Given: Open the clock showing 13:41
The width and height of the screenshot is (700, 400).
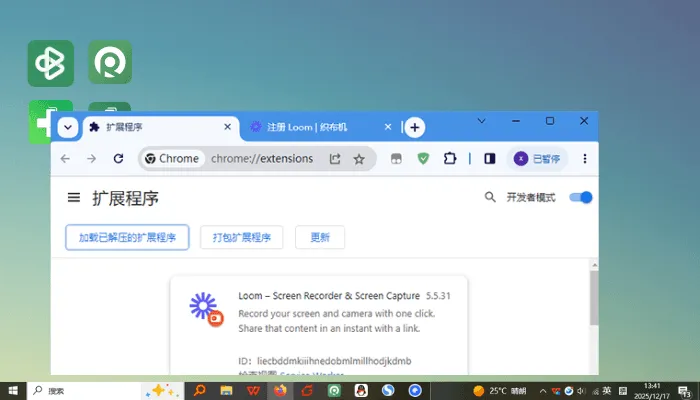Looking at the screenshot, I should (652, 391).
